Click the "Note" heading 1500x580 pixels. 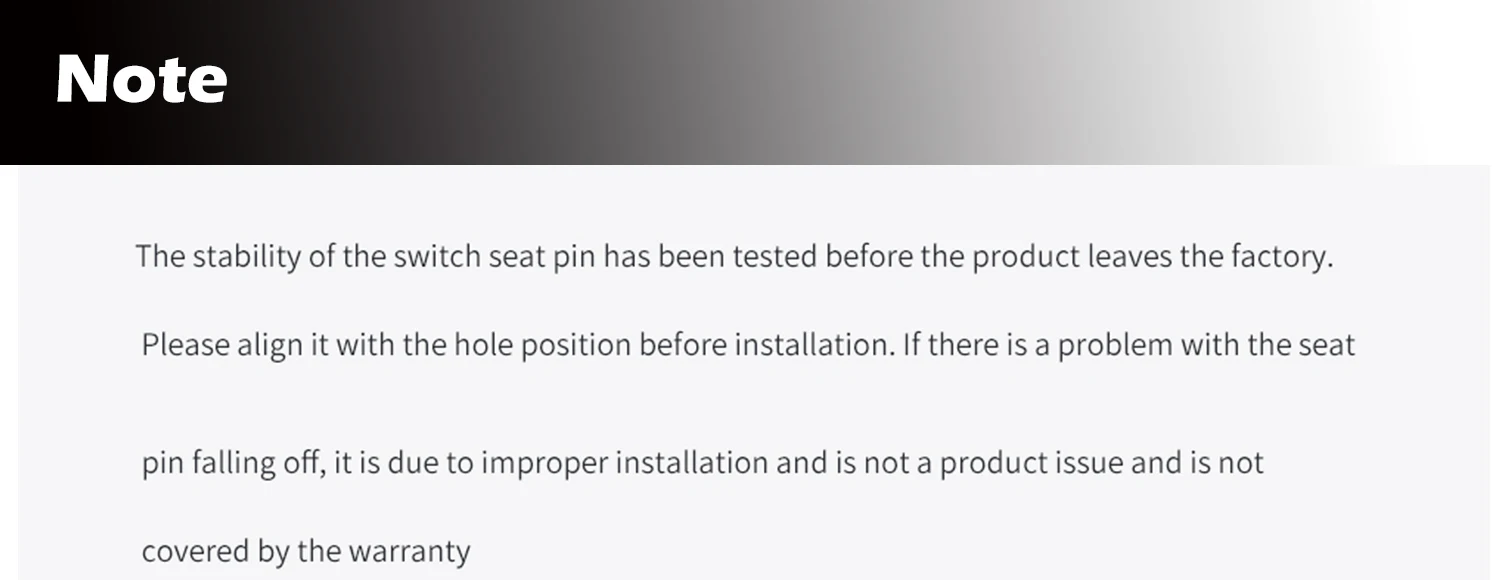pyautogui.click(x=141, y=80)
